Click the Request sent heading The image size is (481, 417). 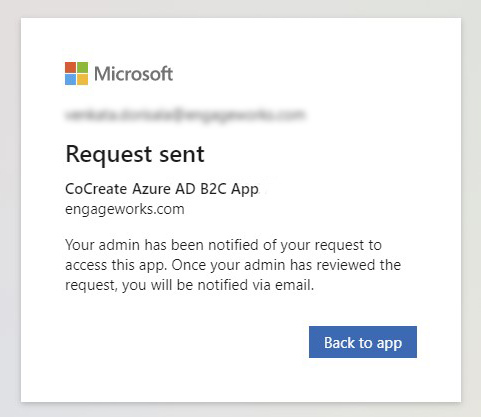click(x=135, y=154)
